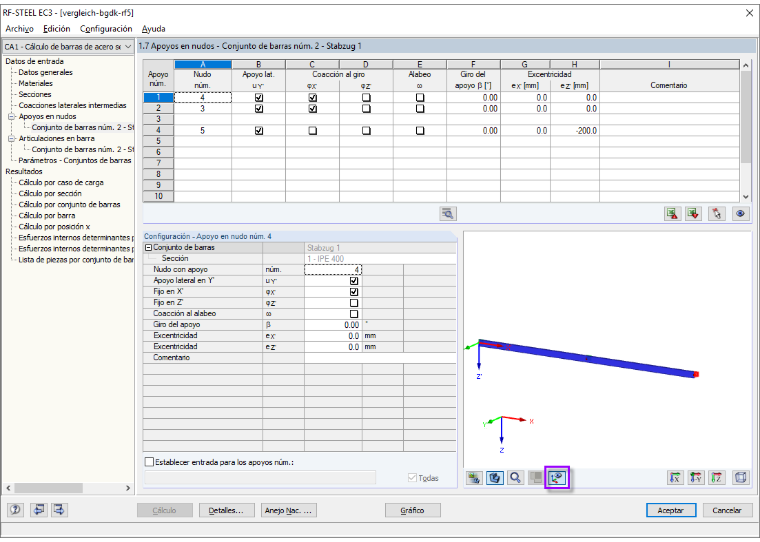Collapse the Articulaciones en barra tree node
This screenshot has height=542, width=760.
(x=11, y=139)
